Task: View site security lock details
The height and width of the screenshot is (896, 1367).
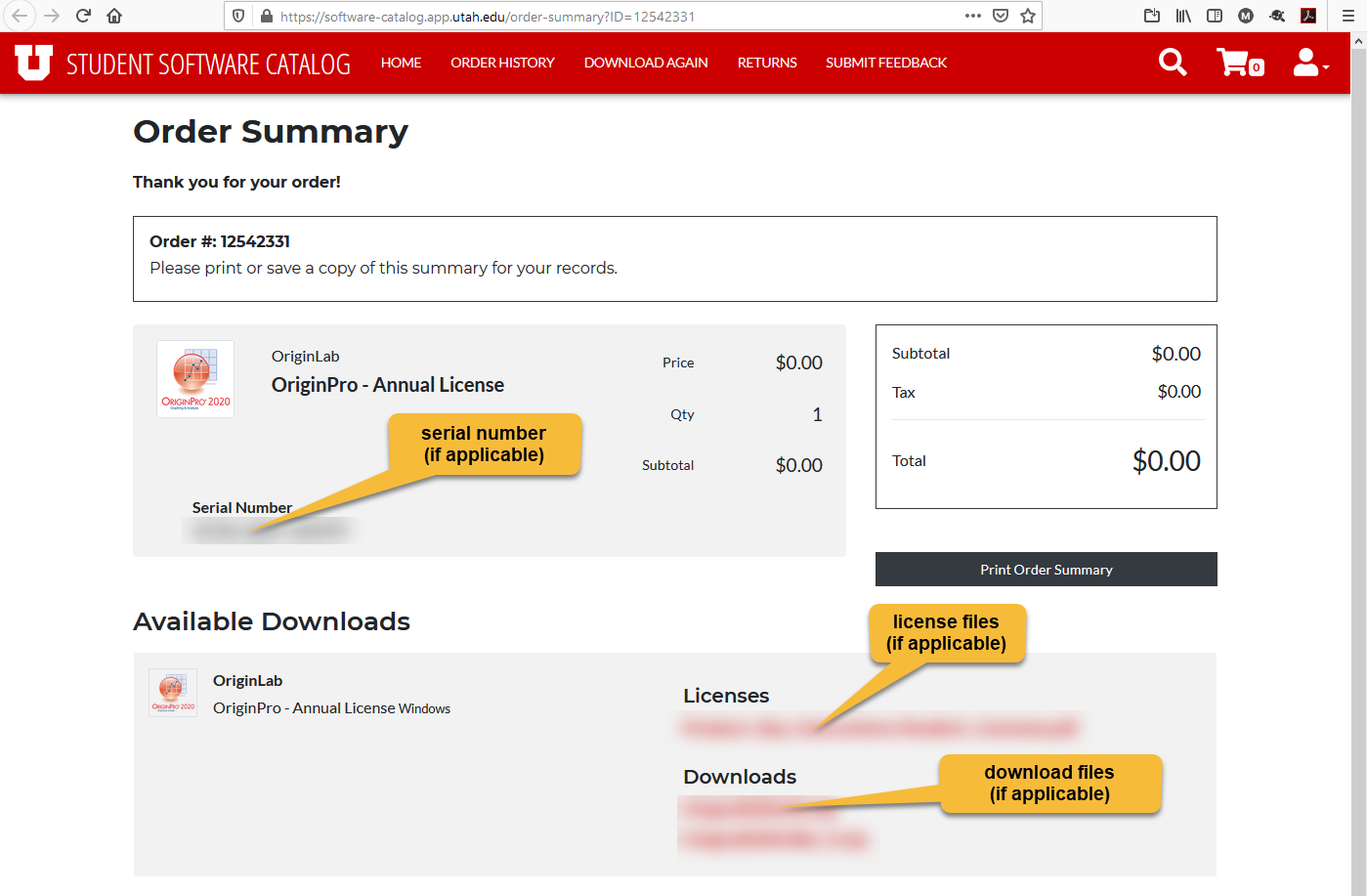Action: (266, 16)
